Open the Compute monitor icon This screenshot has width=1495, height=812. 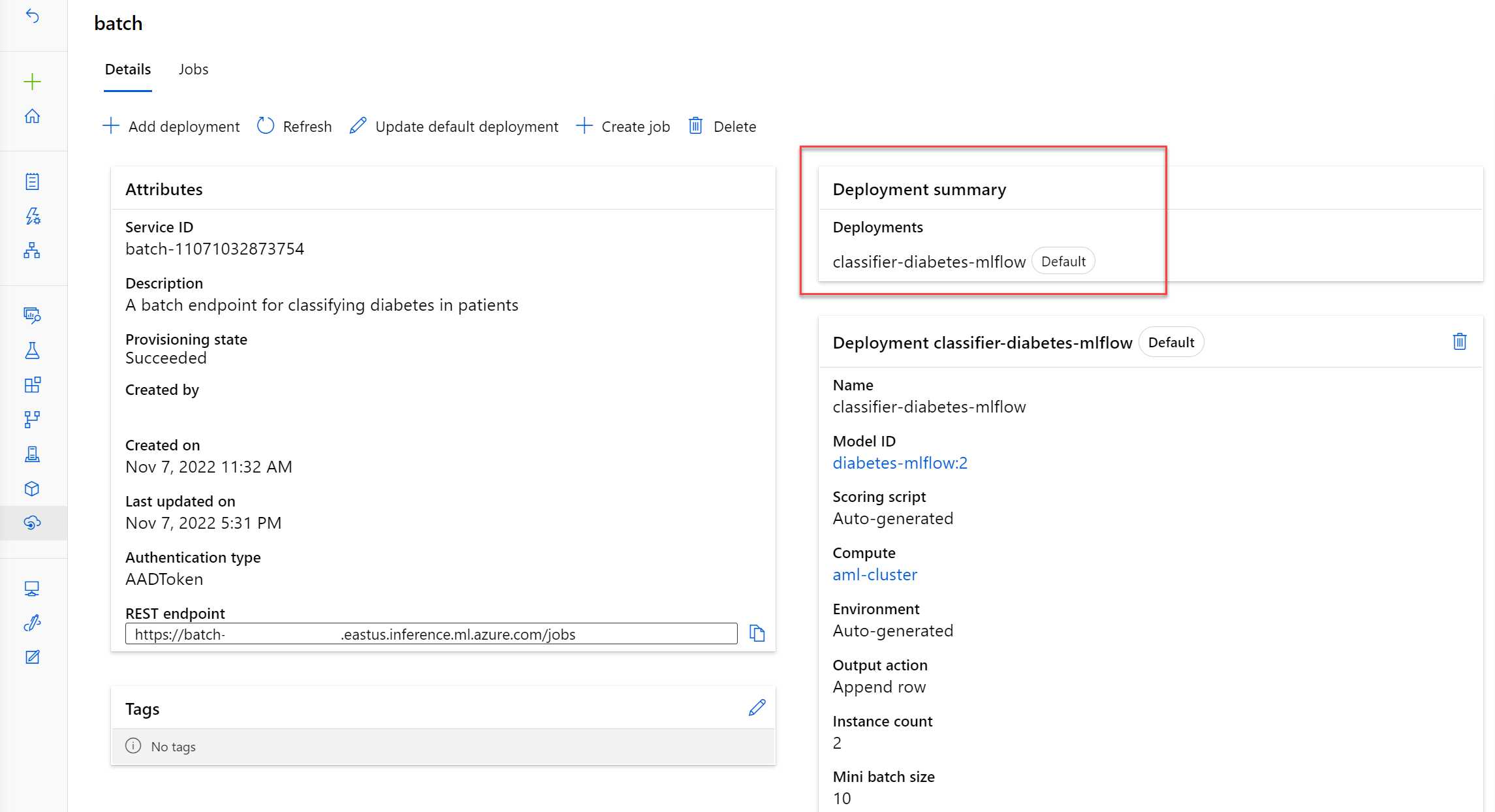pyautogui.click(x=33, y=589)
